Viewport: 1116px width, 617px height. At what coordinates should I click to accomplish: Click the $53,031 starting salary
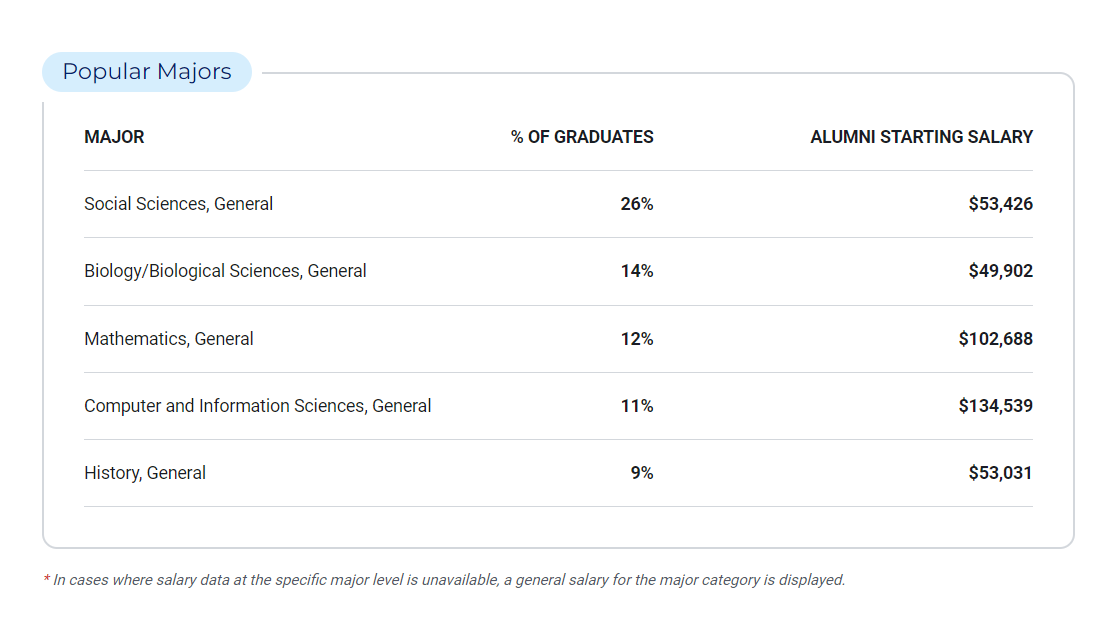(x=1000, y=473)
